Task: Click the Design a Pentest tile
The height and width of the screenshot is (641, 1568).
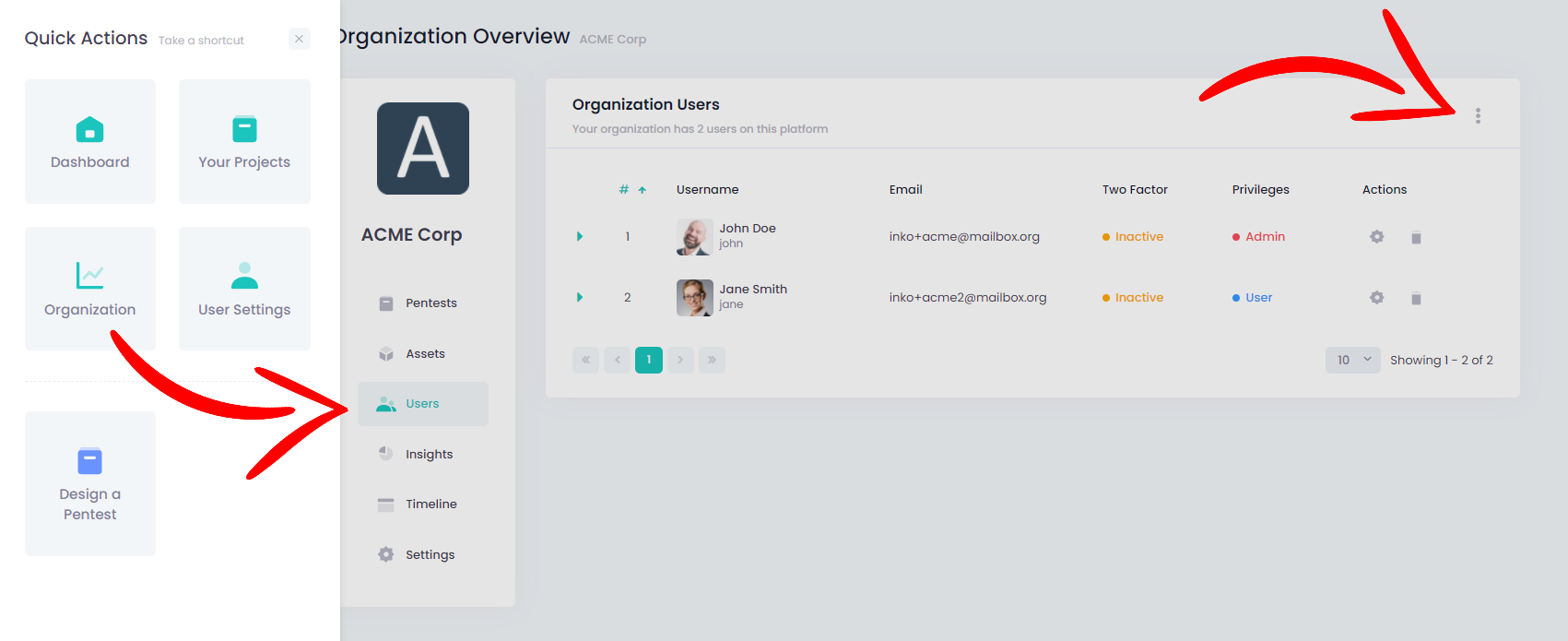Action: 90,483
